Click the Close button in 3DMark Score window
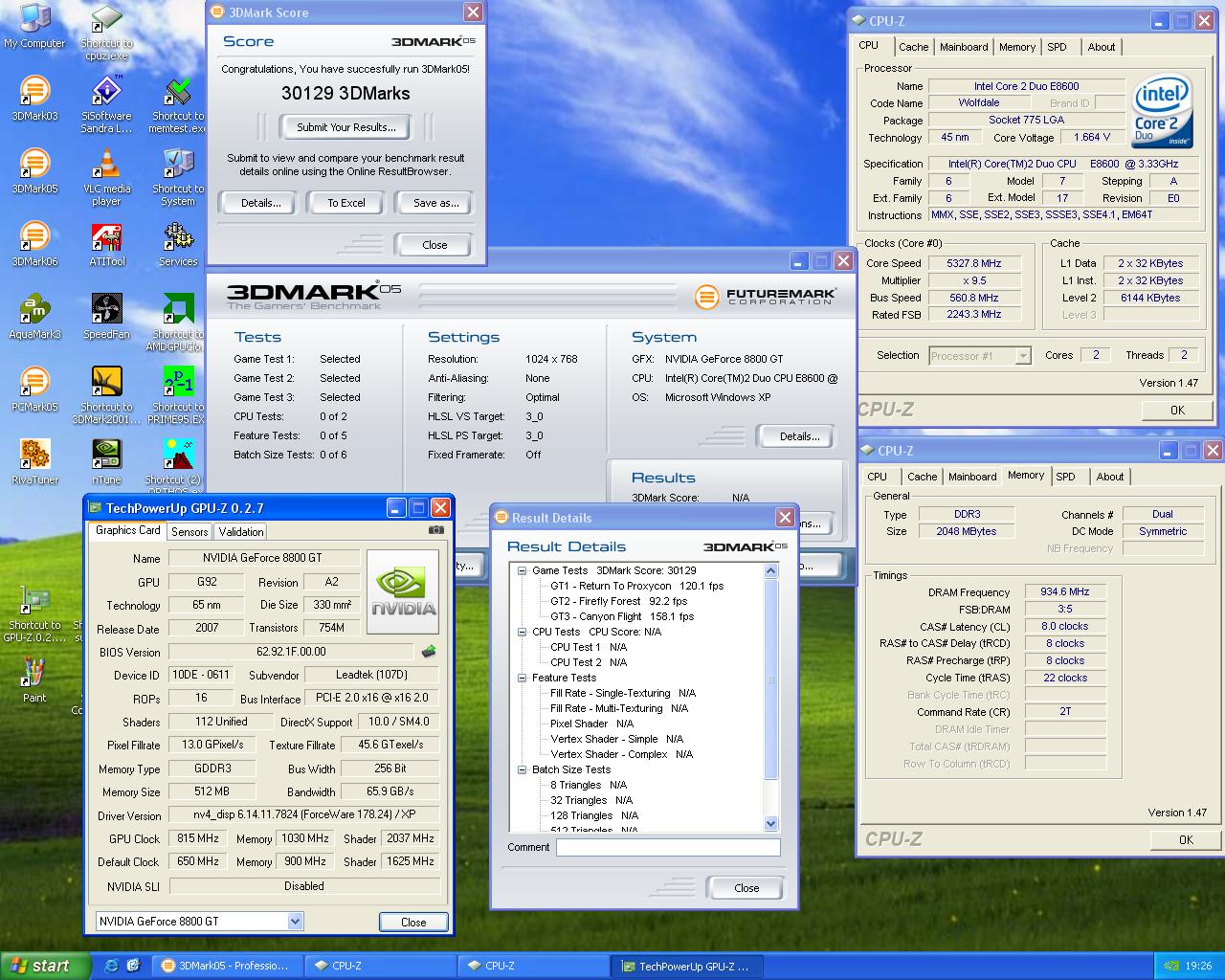 [434, 245]
